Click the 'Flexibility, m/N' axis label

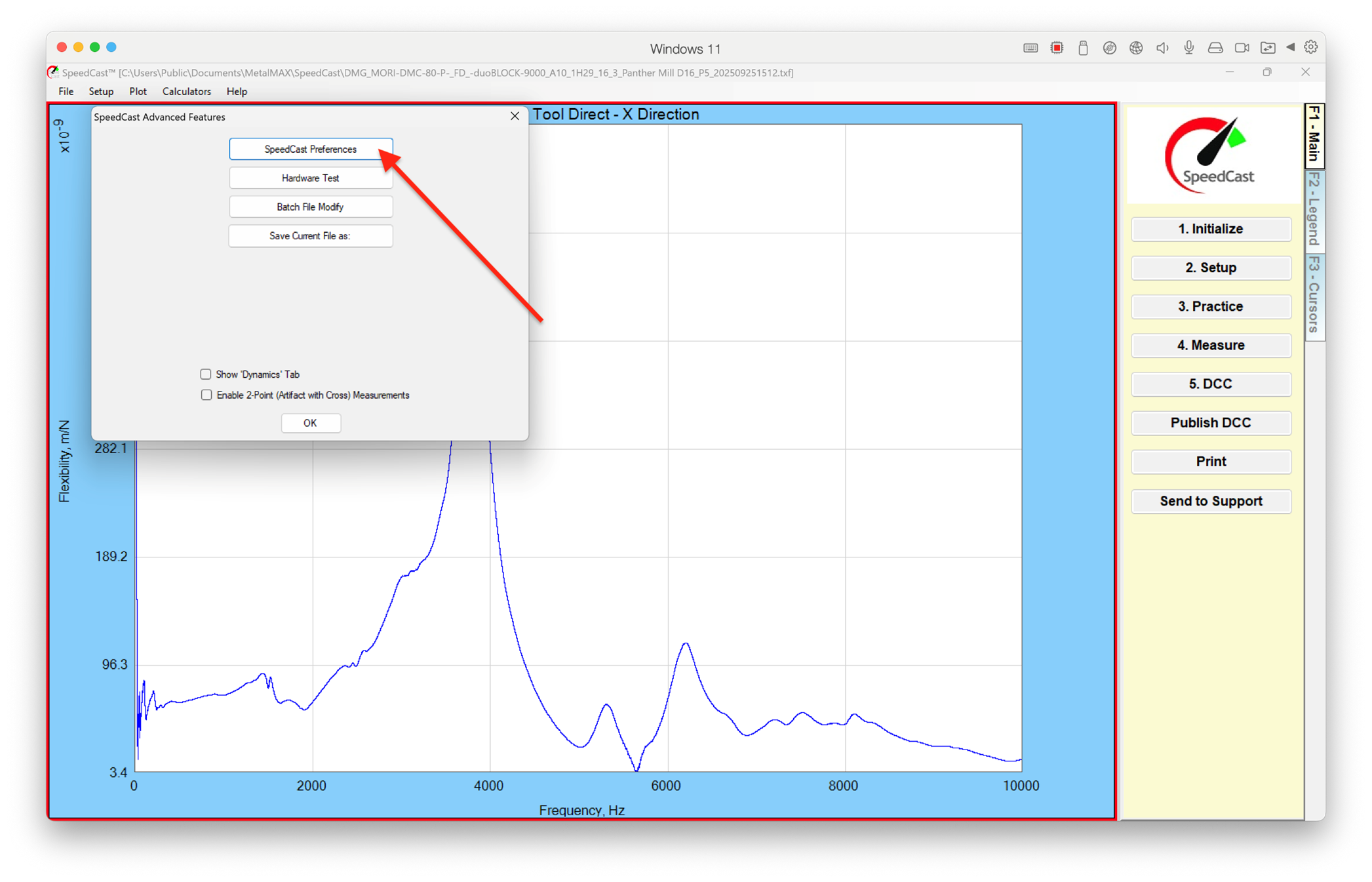coord(64,461)
